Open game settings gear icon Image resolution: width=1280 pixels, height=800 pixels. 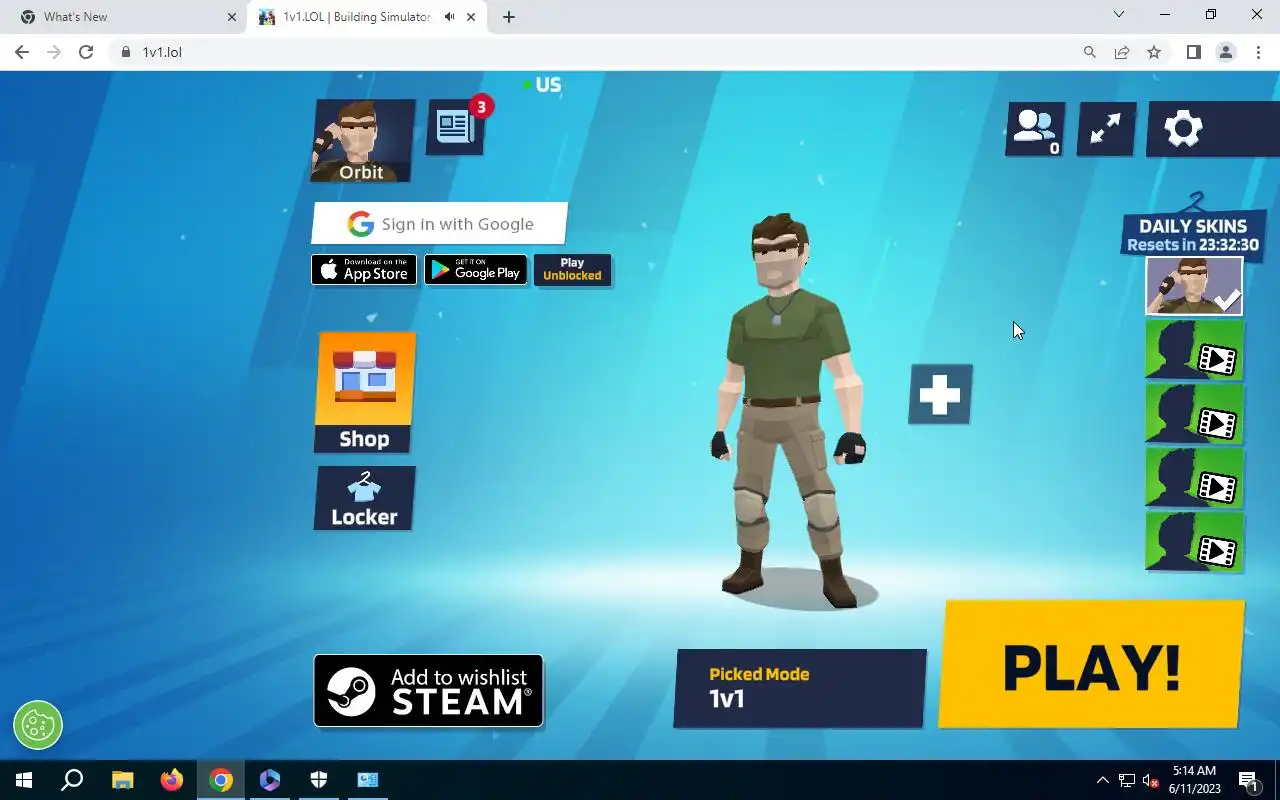tap(1183, 129)
